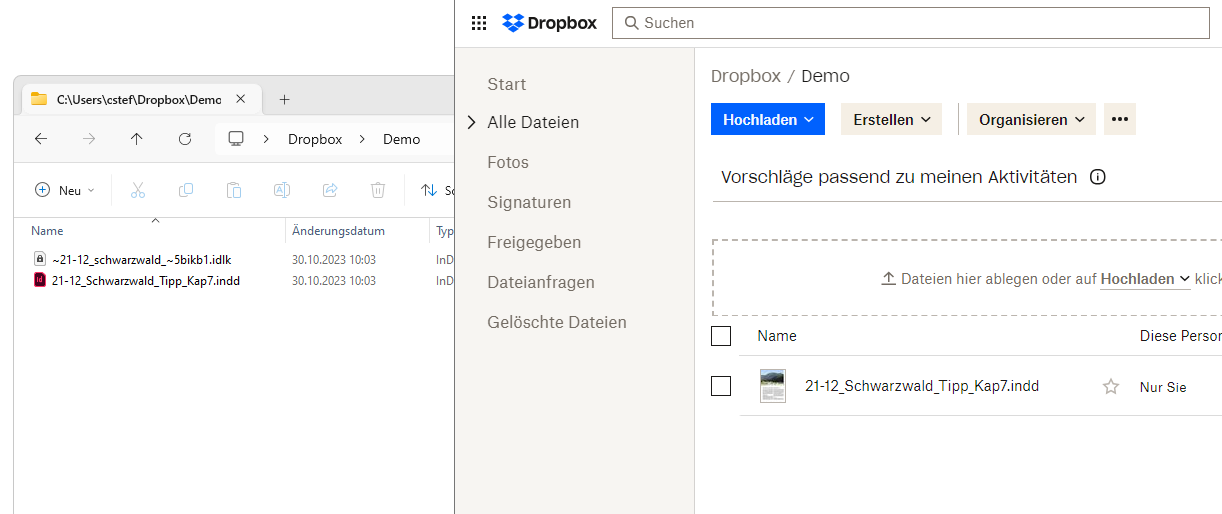Click the Dropbox breadcrumb link

pyautogui.click(x=744, y=76)
